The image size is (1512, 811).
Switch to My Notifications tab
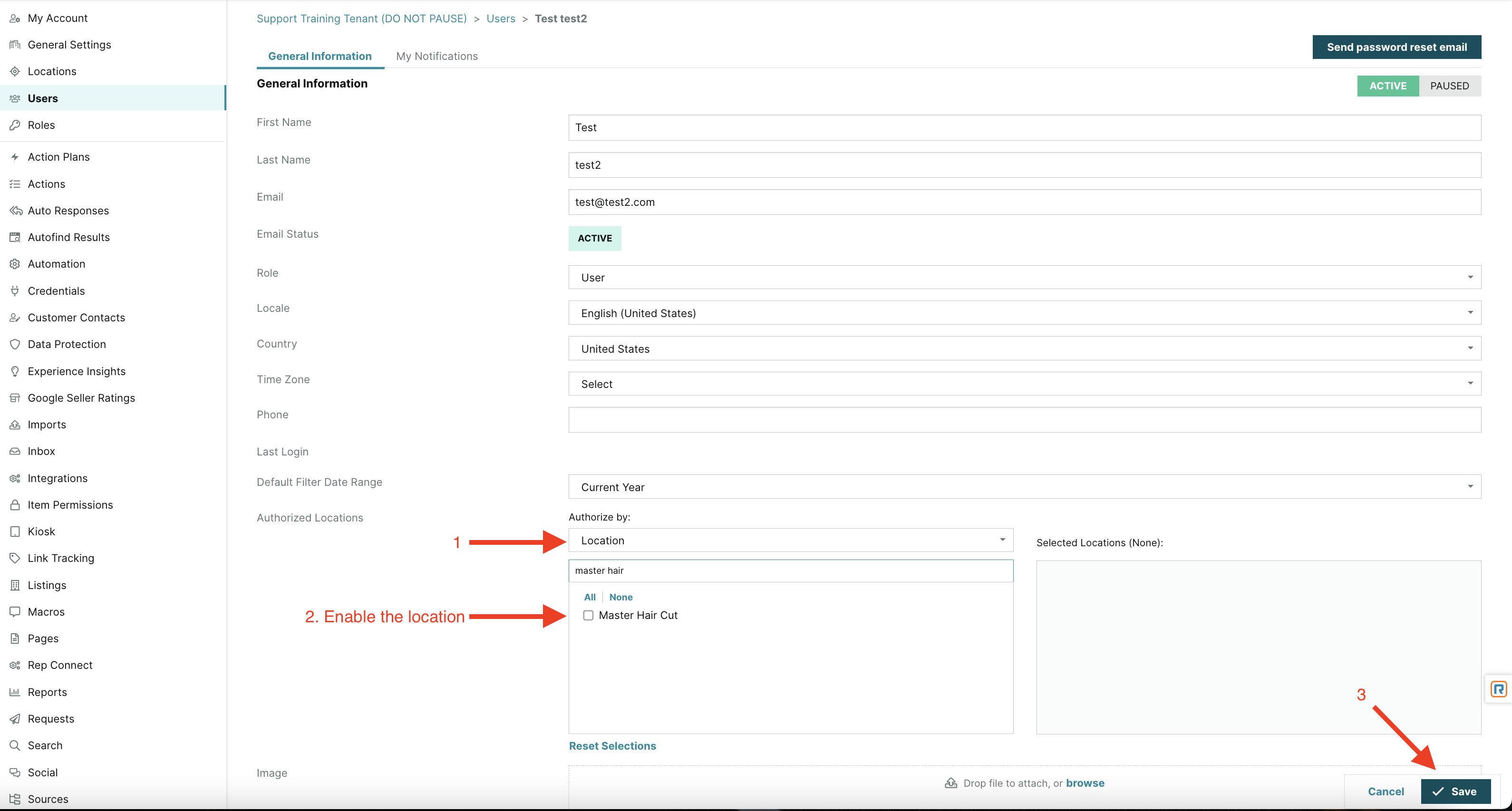[x=436, y=57]
